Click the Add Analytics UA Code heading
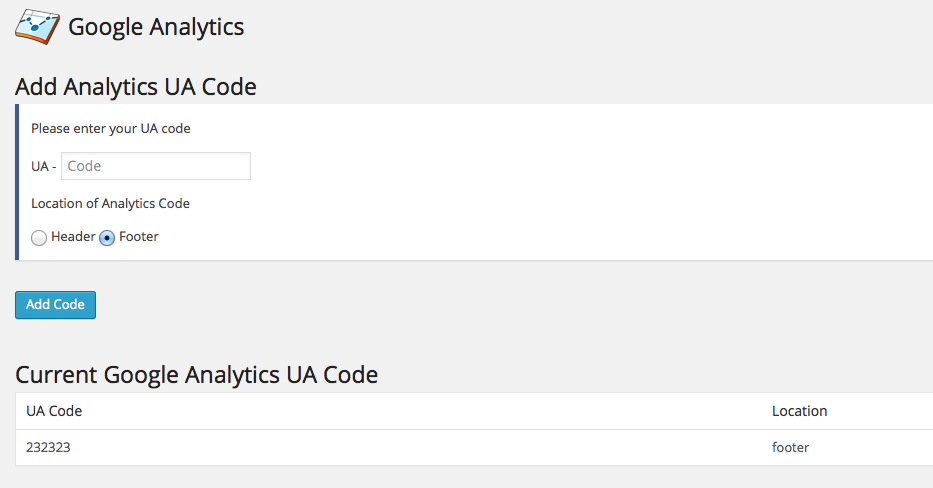This screenshot has height=488, width=933. pyautogui.click(x=136, y=87)
